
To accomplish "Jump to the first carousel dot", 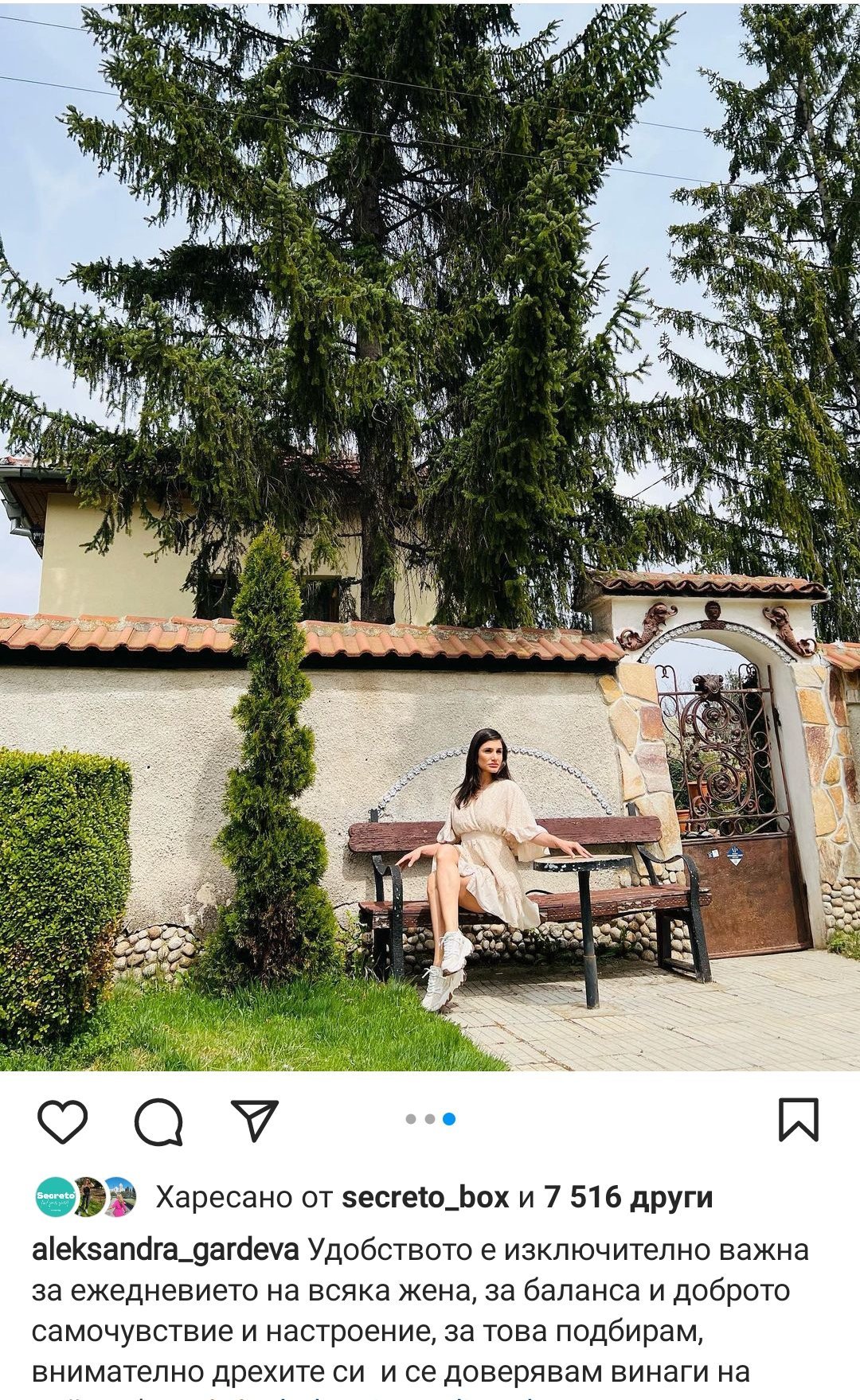I will point(411,1119).
